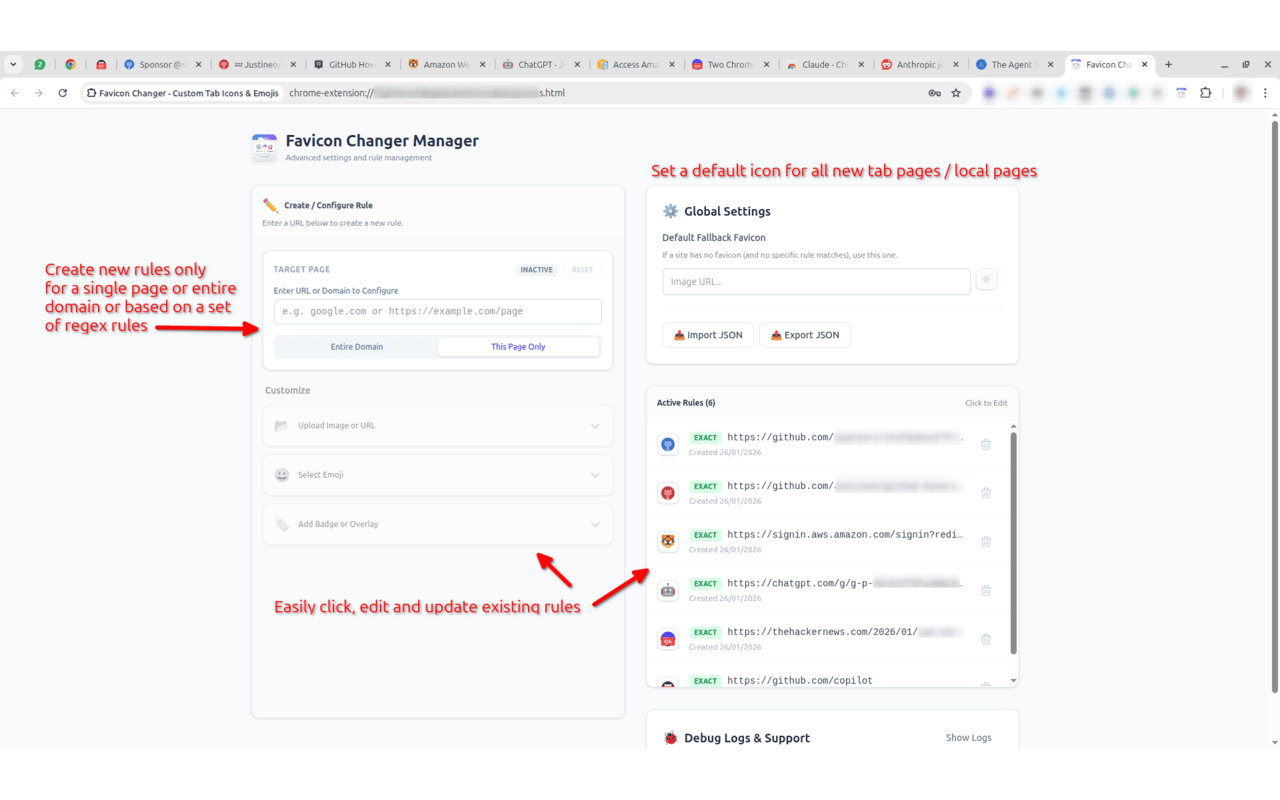The height and width of the screenshot is (800, 1280).
Task: Delete the signin.aws.amazon.com rule
Action: coord(986,542)
